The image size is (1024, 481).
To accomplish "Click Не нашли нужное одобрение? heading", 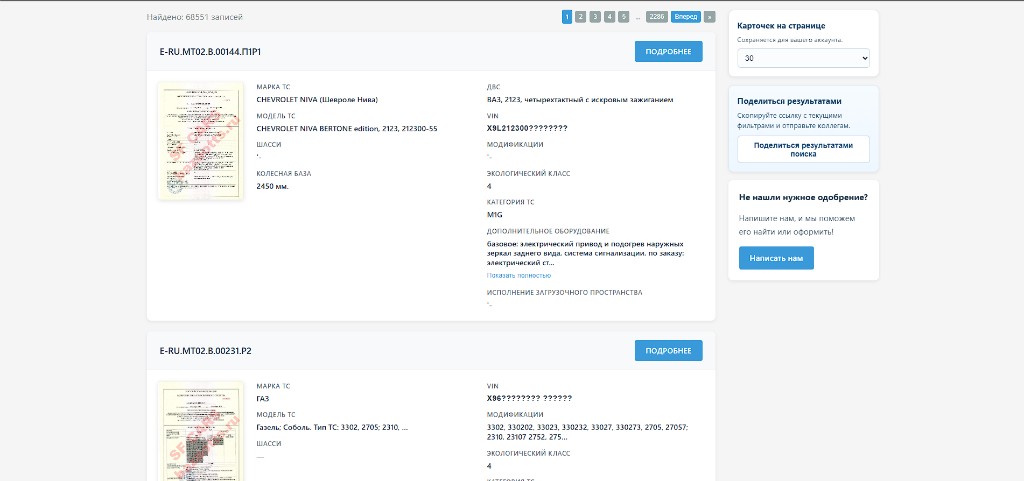I will pos(803,197).
